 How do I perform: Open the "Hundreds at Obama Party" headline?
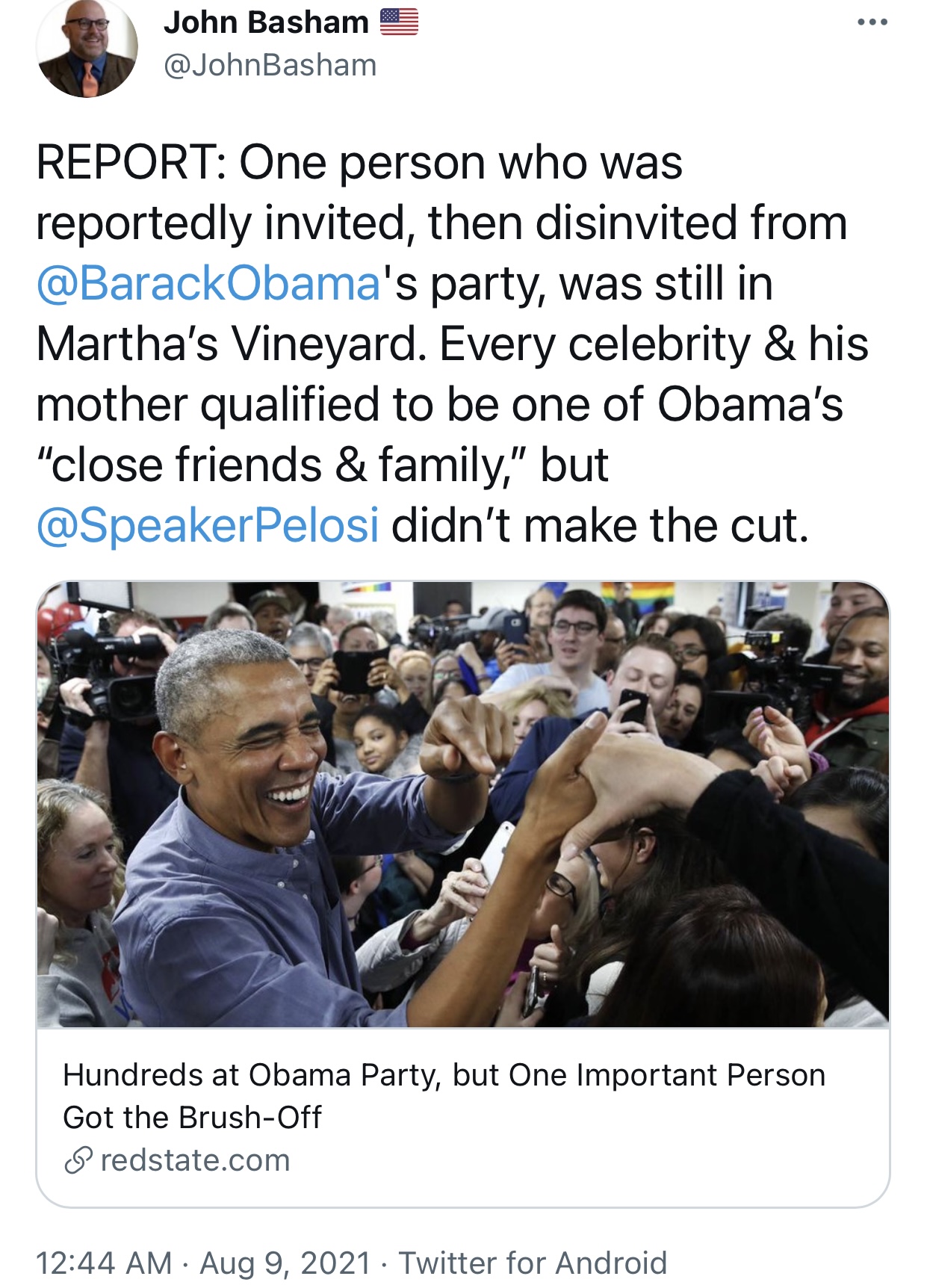444,1075
